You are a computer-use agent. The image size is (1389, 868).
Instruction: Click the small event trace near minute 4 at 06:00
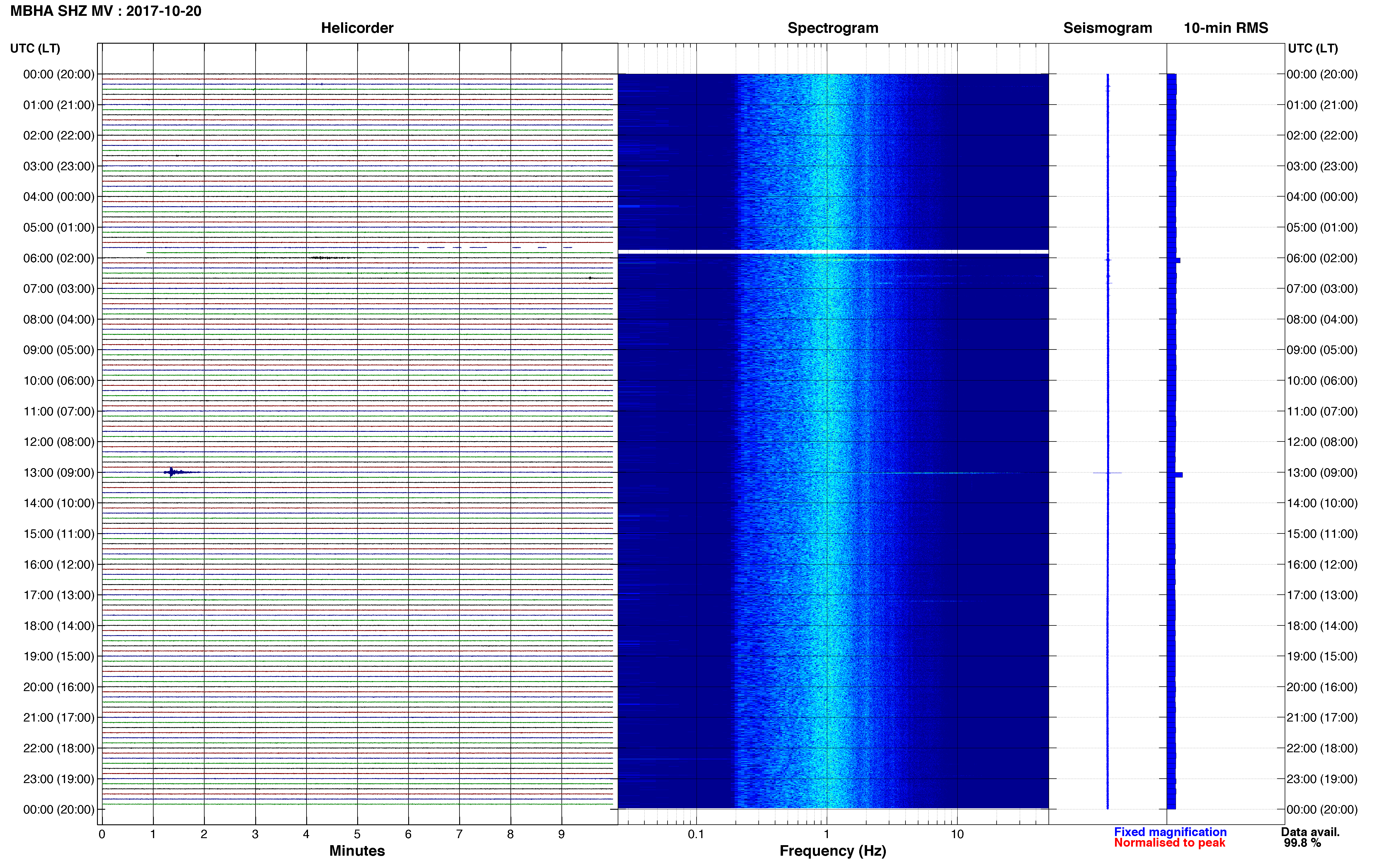[x=328, y=258]
